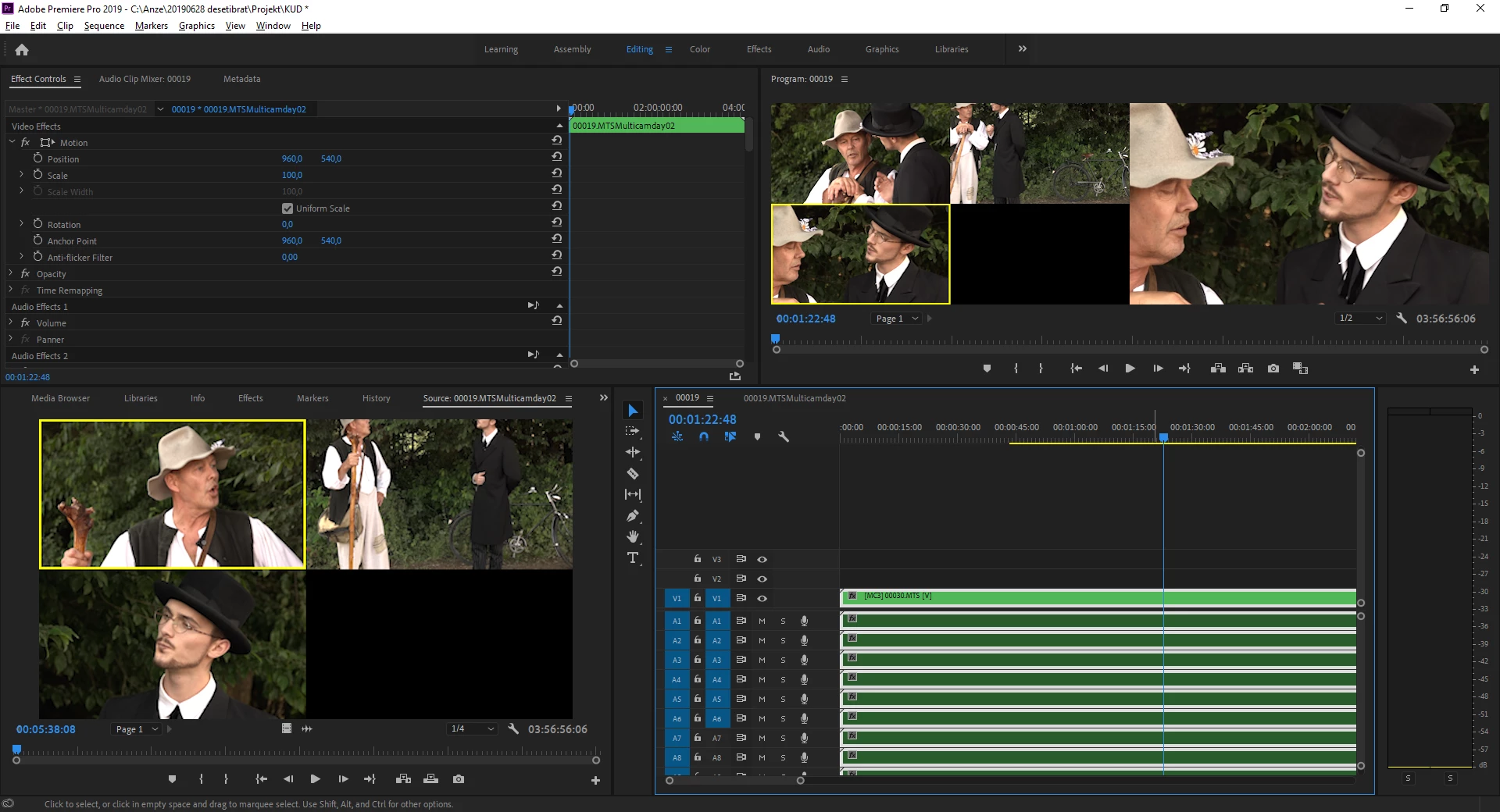Click the Ripple Edit tool
This screenshot has width=1500, height=812.
[x=633, y=452]
